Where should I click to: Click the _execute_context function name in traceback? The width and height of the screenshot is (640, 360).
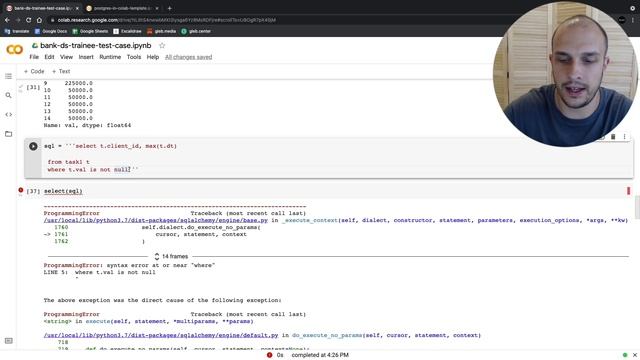[310, 220]
